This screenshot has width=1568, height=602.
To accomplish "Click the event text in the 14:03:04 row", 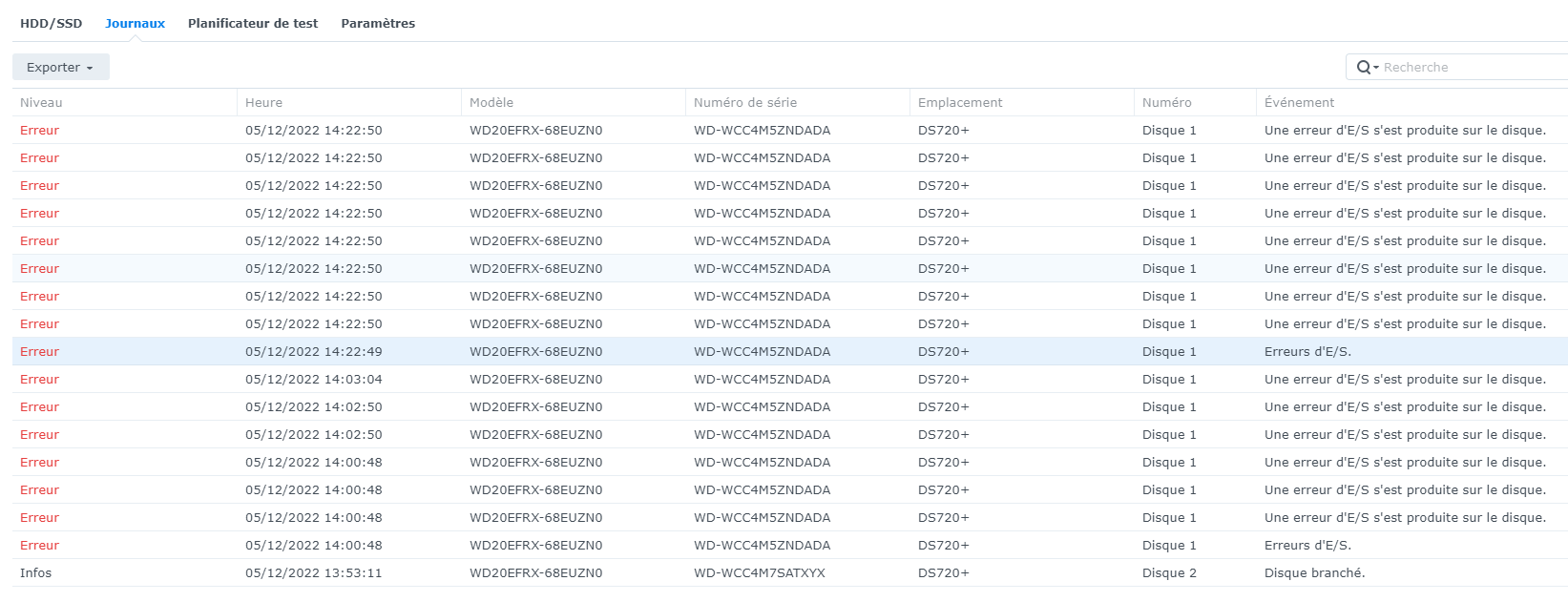I will coord(1405,379).
